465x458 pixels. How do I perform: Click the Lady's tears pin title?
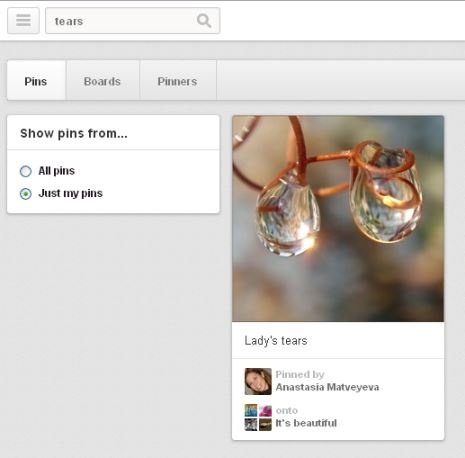click(x=276, y=341)
